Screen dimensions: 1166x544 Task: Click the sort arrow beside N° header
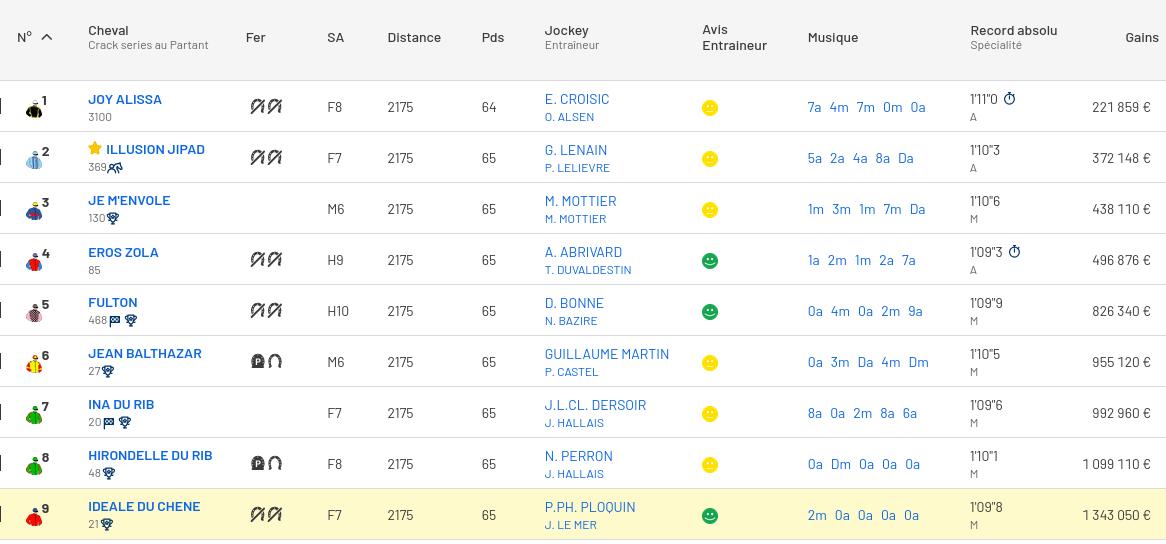click(46, 37)
